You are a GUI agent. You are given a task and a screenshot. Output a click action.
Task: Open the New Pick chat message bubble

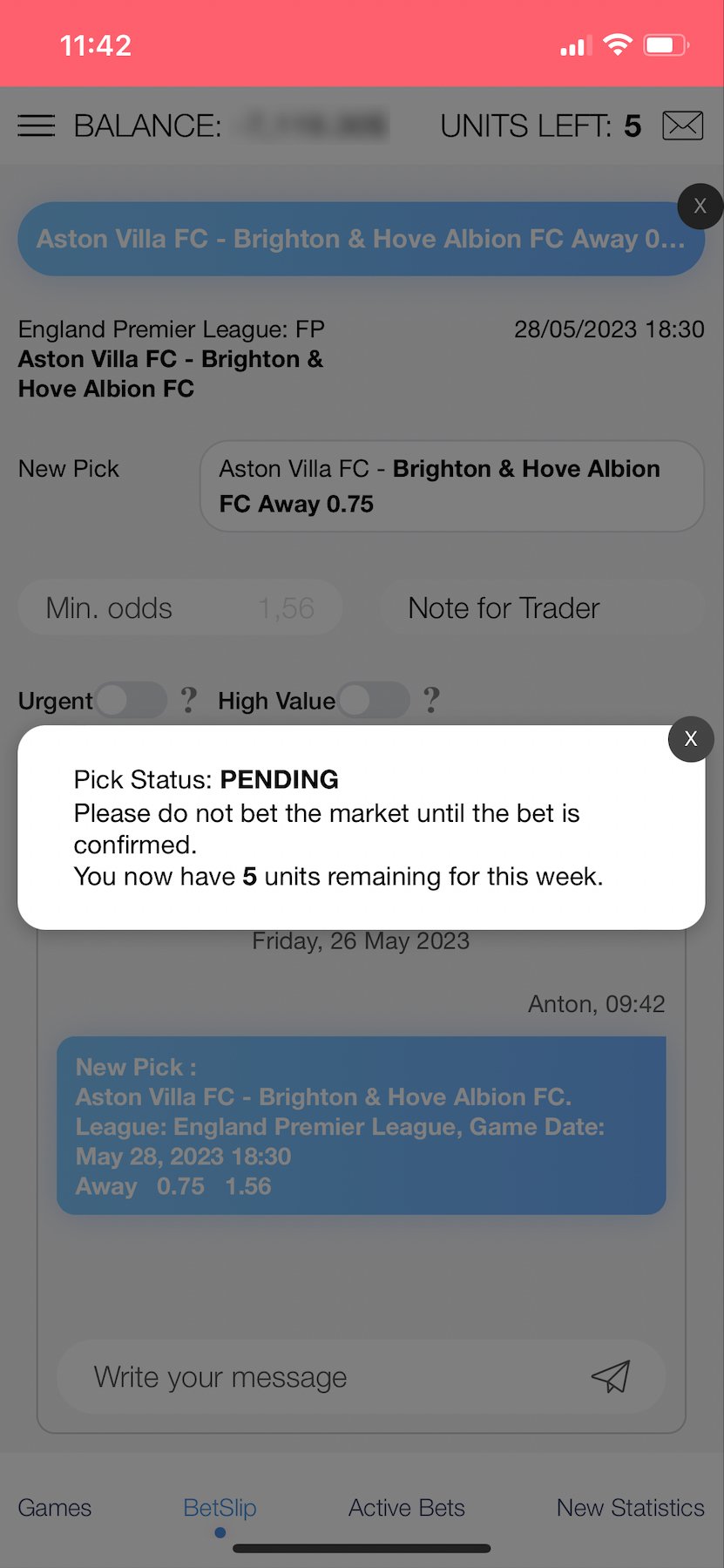pos(361,1125)
